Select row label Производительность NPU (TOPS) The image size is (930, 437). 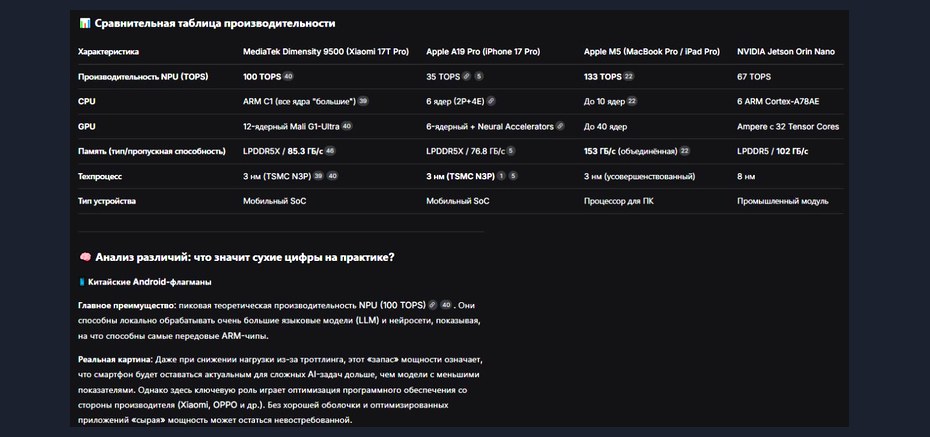(x=143, y=76)
